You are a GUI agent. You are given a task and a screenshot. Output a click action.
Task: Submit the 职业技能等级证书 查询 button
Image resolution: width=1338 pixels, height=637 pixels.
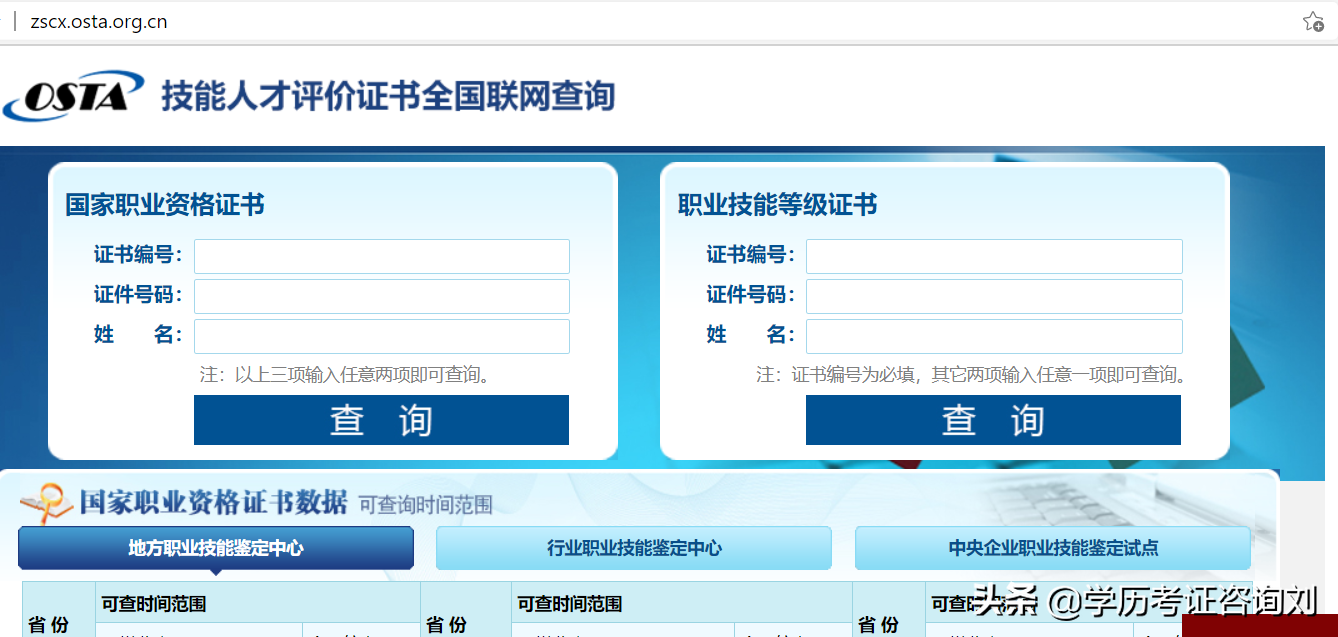(993, 420)
